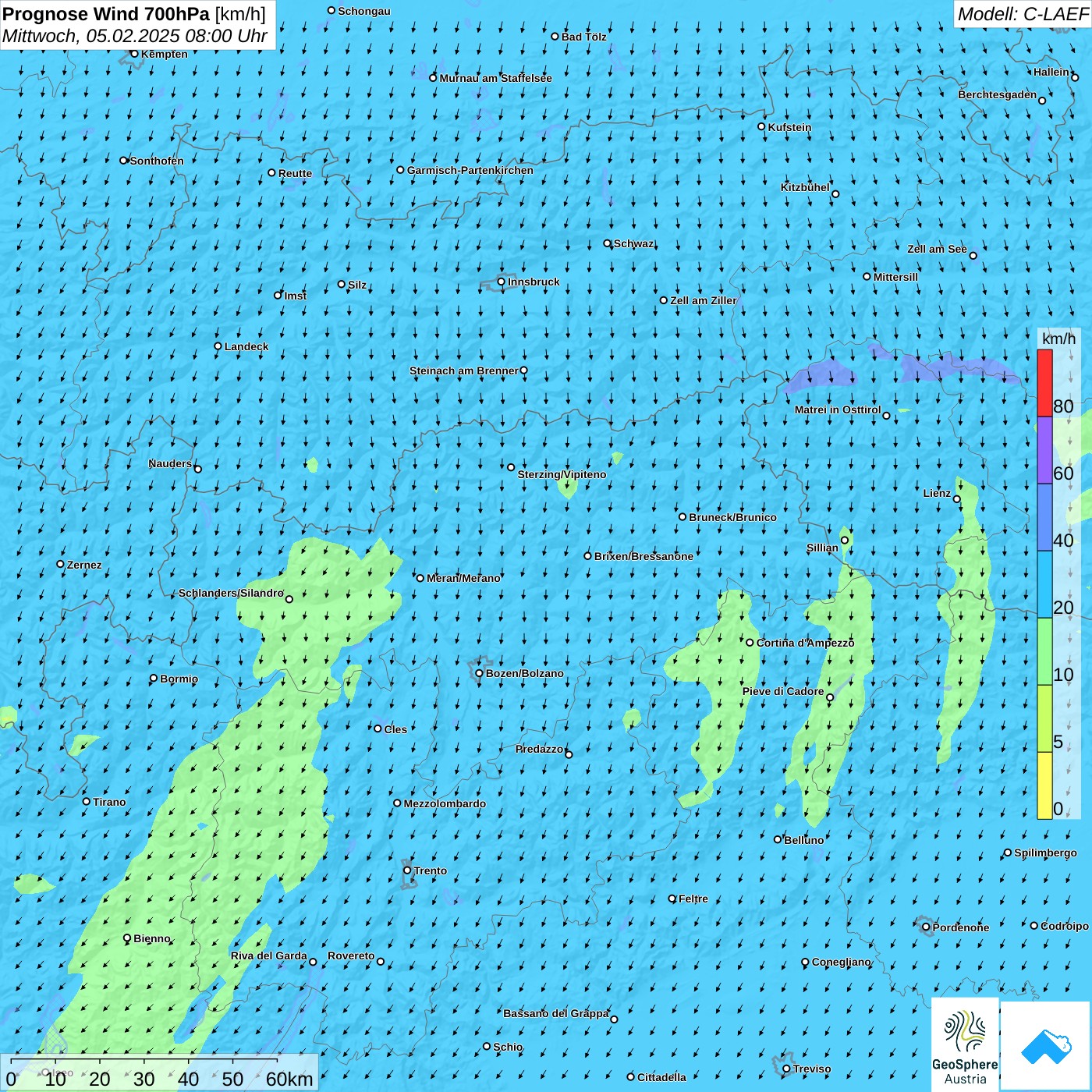Click the Murnau am Staffelsee label
1092x1092 pixels.
click(x=496, y=78)
